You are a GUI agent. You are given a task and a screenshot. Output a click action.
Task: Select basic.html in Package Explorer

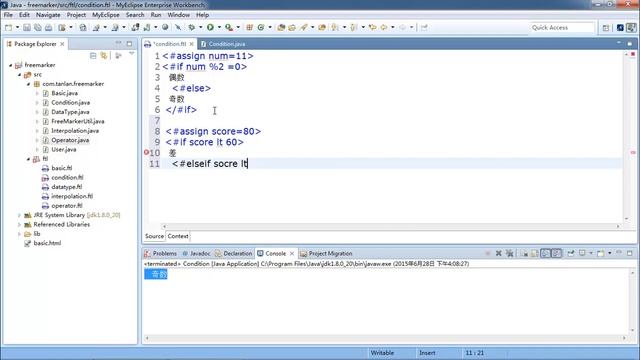tap(47, 243)
